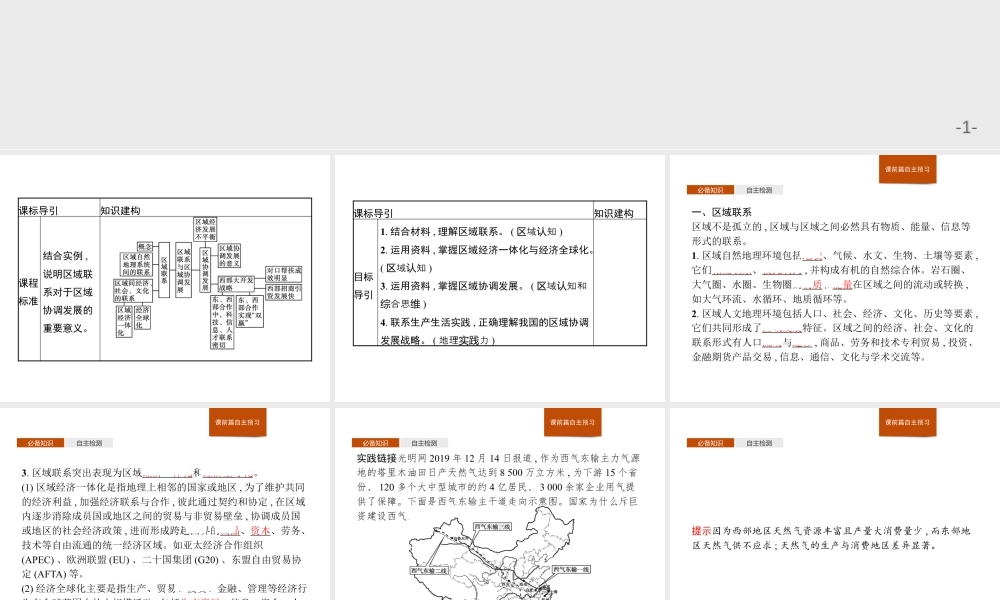Switch to 自主检测 tab on top-right slide
This screenshot has height=600, width=1000.
point(760,189)
